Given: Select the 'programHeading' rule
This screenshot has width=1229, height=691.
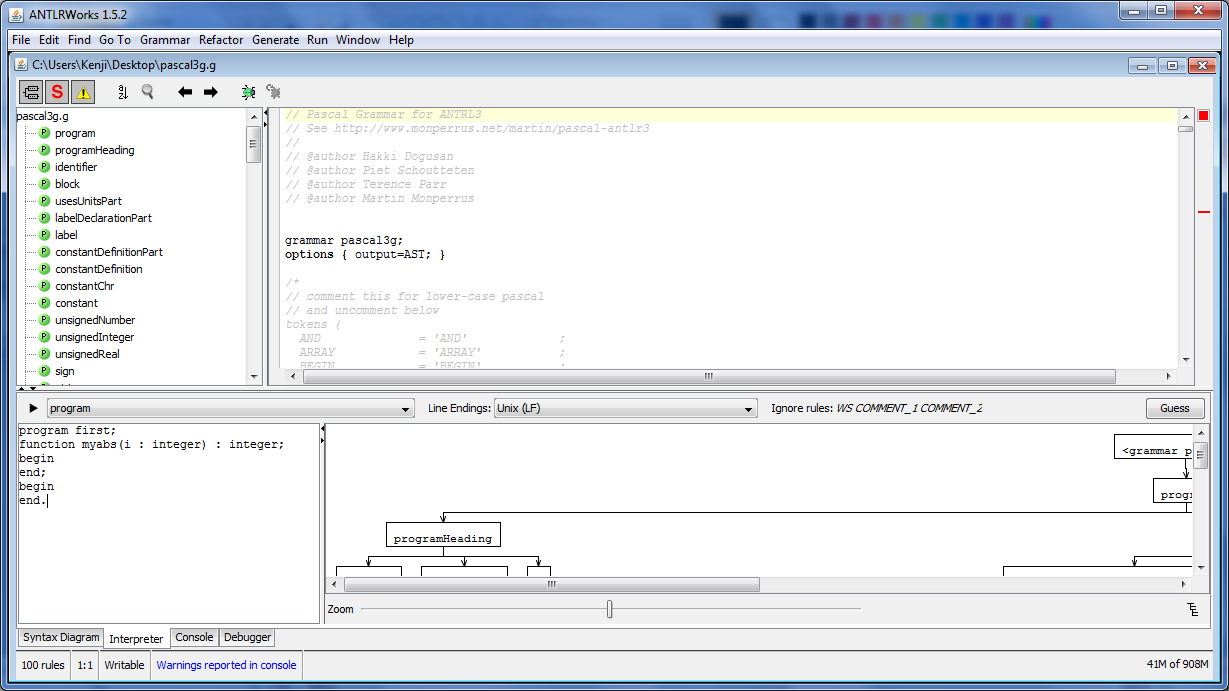Looking at the screenshot, I should coord(94,150).
